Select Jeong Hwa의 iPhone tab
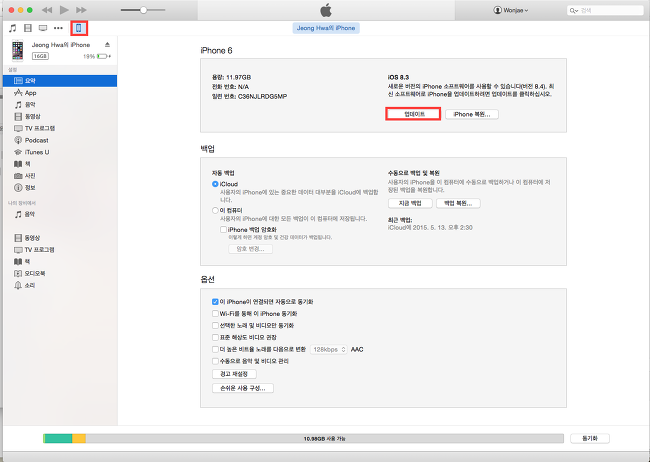Screen dimensions: 650x462 click(326, 28)
